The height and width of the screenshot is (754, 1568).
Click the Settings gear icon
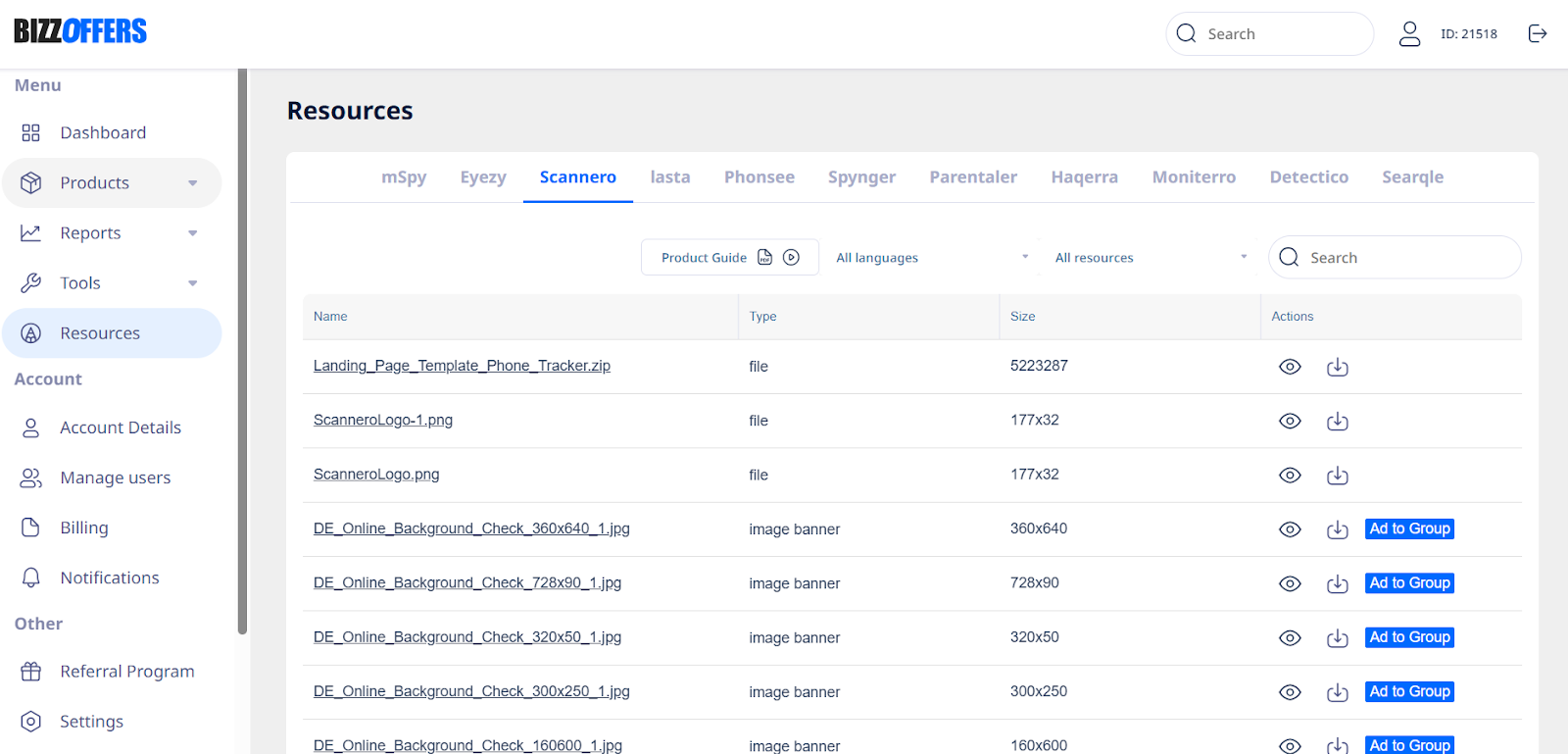pos(31,721)
